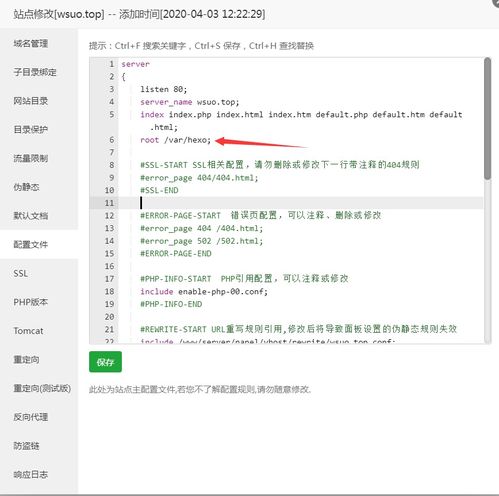Open the 流量限制 tab

tap(31, 158)
